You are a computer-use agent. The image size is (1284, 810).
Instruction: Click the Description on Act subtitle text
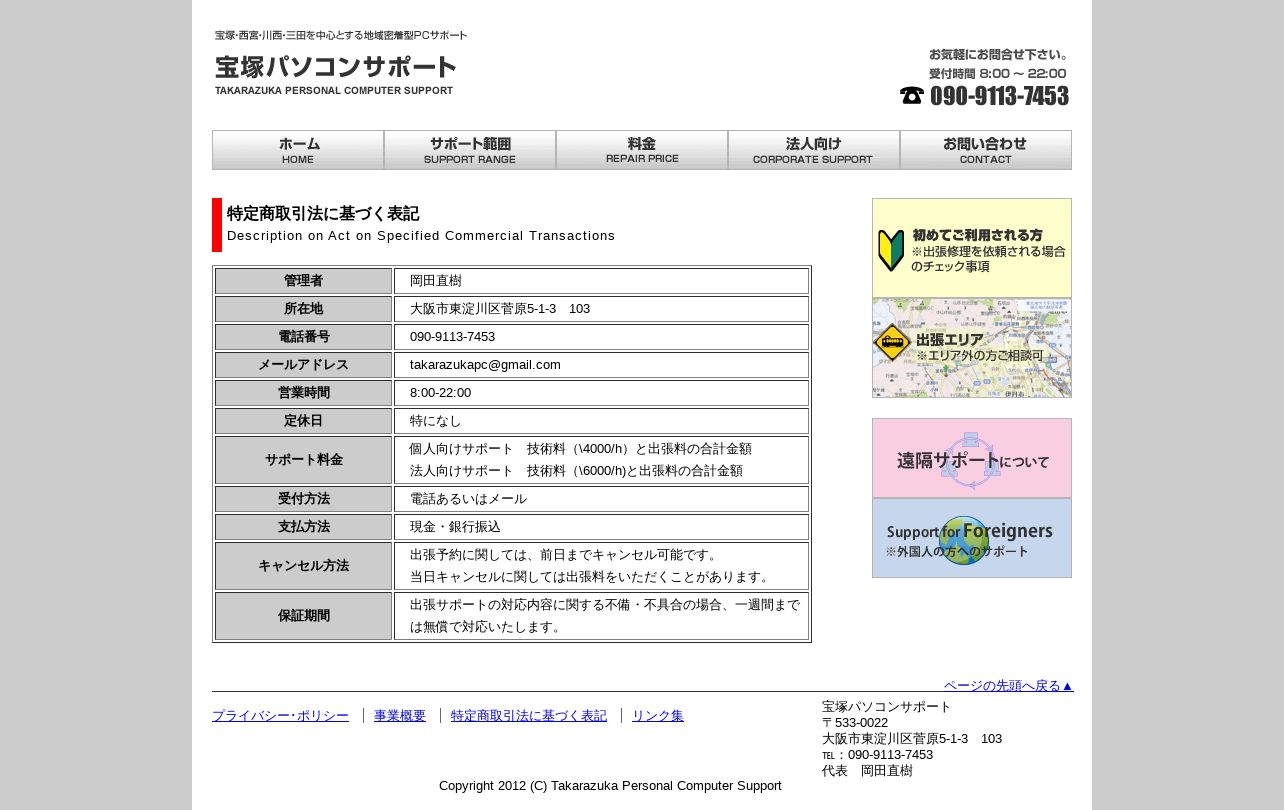point(421,236)
